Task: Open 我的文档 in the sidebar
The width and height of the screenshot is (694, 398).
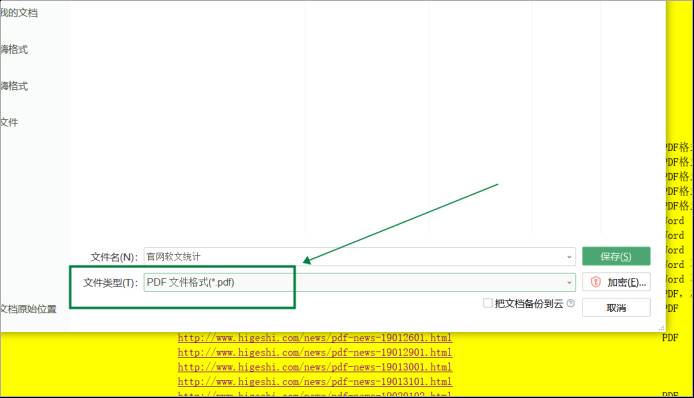Action: click(19, 13)
